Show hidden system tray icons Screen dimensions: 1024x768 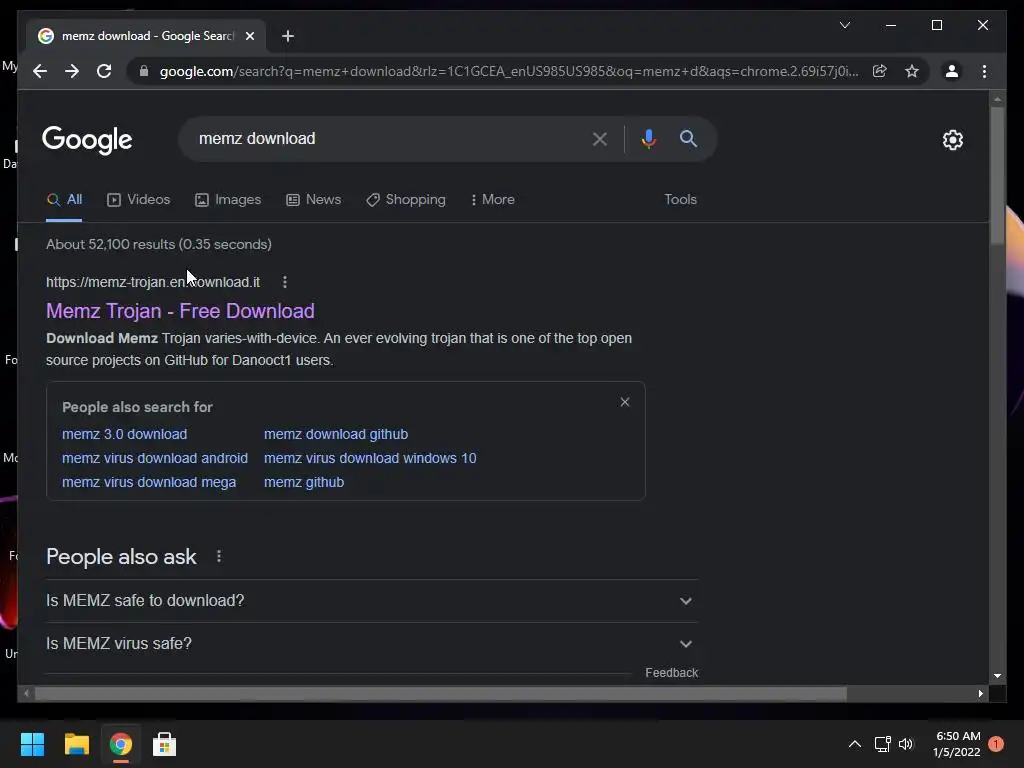854,744
